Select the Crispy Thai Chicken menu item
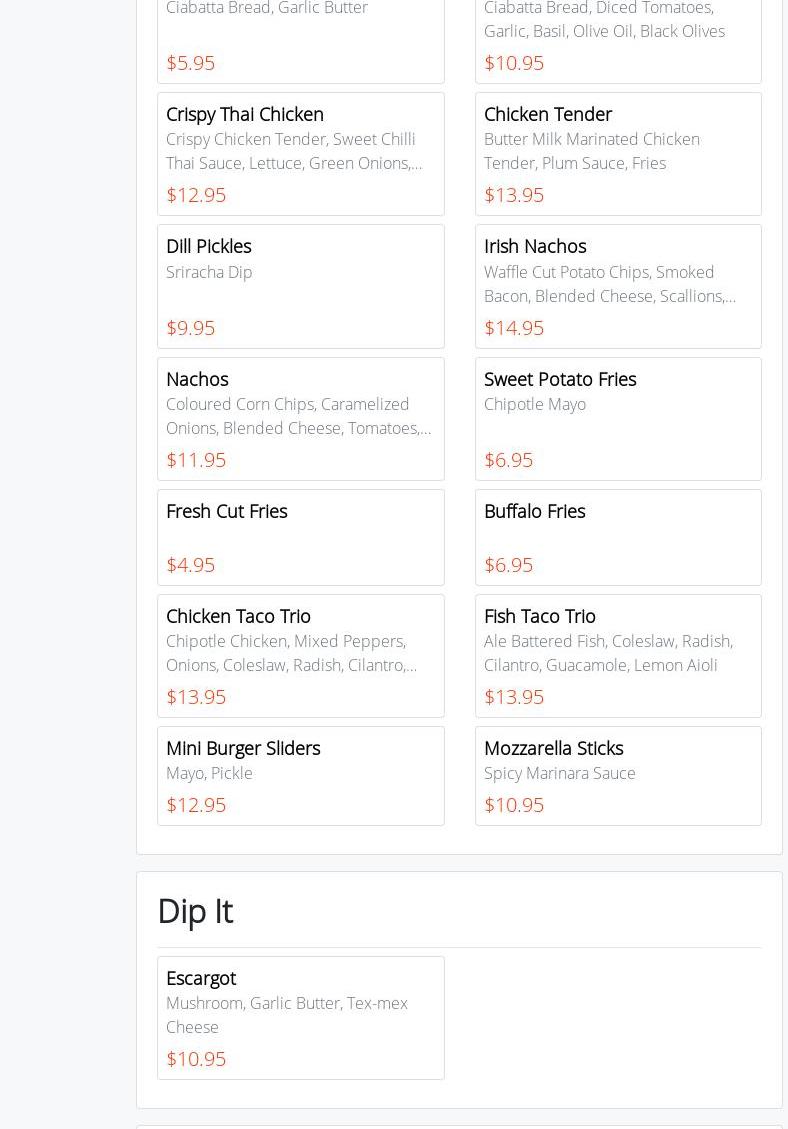The image size is (788, 1129). 300,154
